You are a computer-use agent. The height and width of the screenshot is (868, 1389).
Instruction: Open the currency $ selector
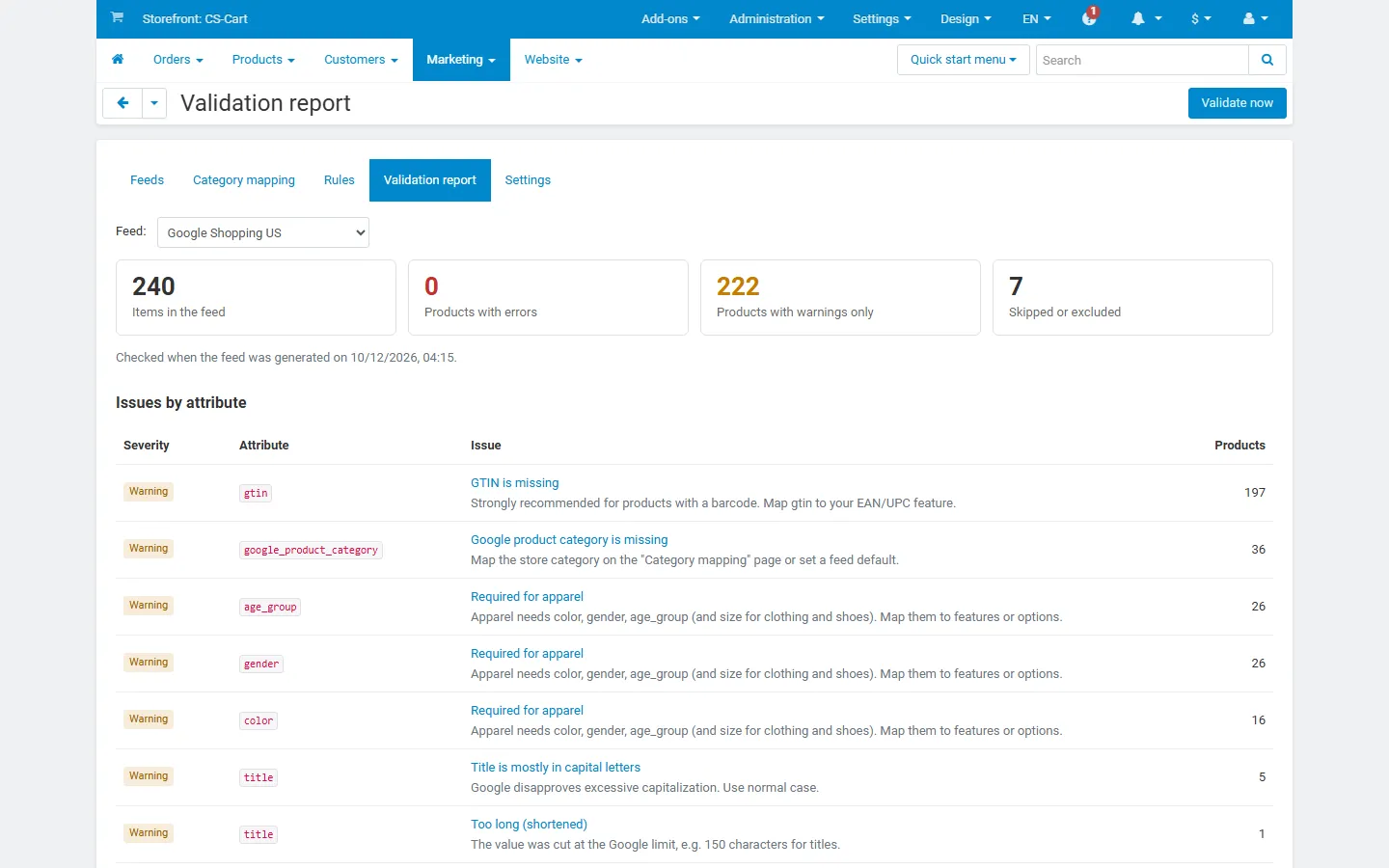[1201, 18]
